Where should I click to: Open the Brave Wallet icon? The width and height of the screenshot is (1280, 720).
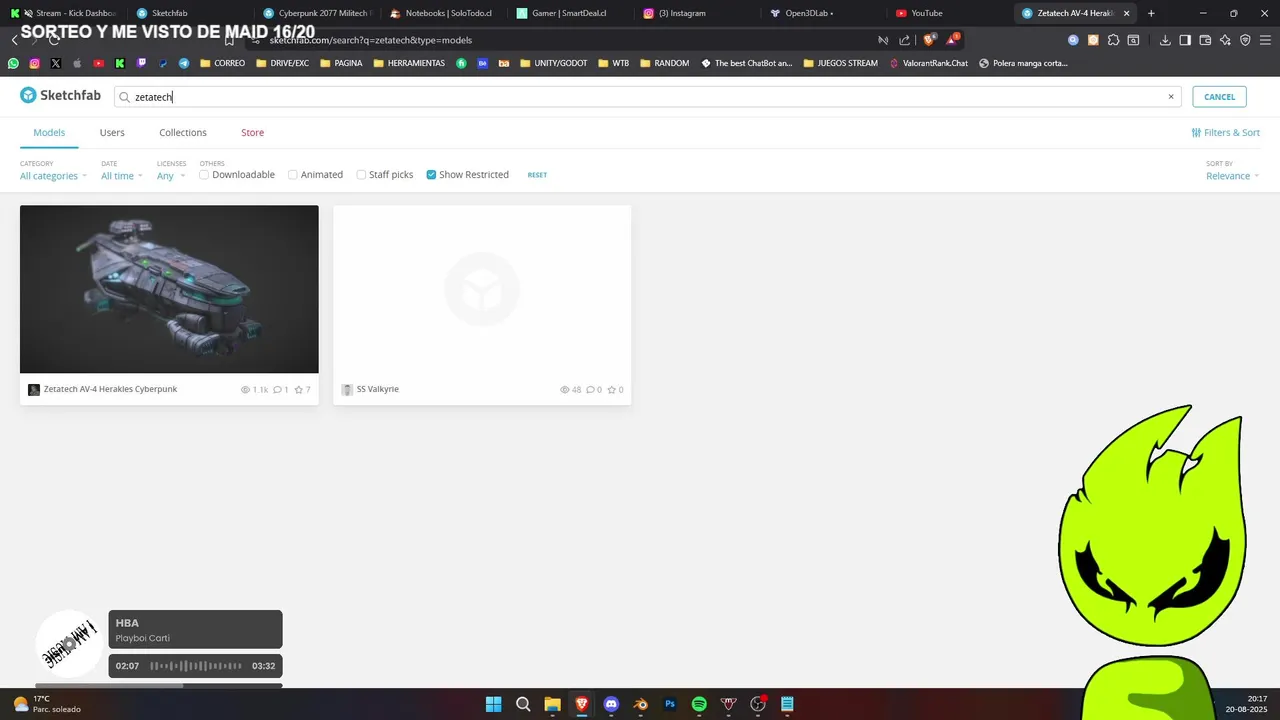1205,40
